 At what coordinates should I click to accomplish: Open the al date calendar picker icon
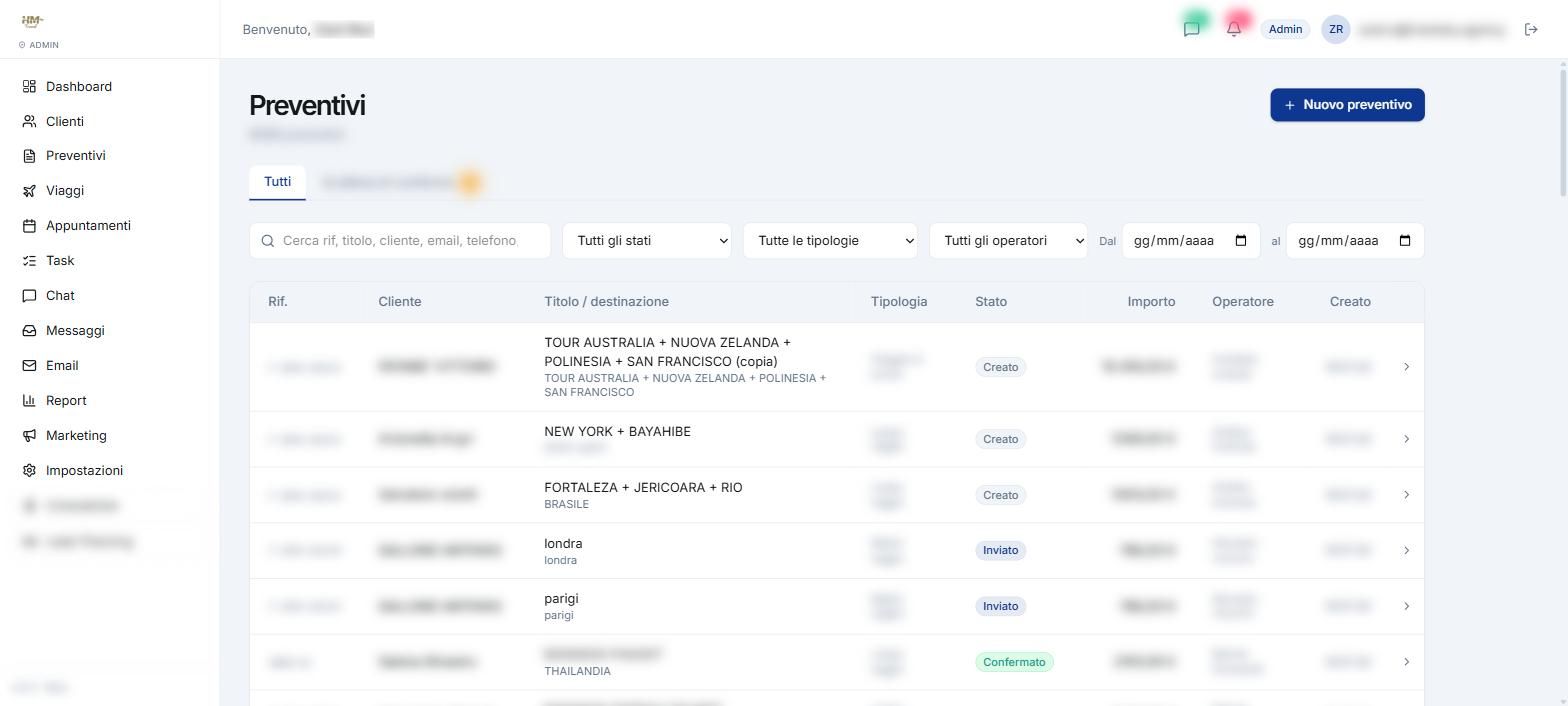point(1405,241)
